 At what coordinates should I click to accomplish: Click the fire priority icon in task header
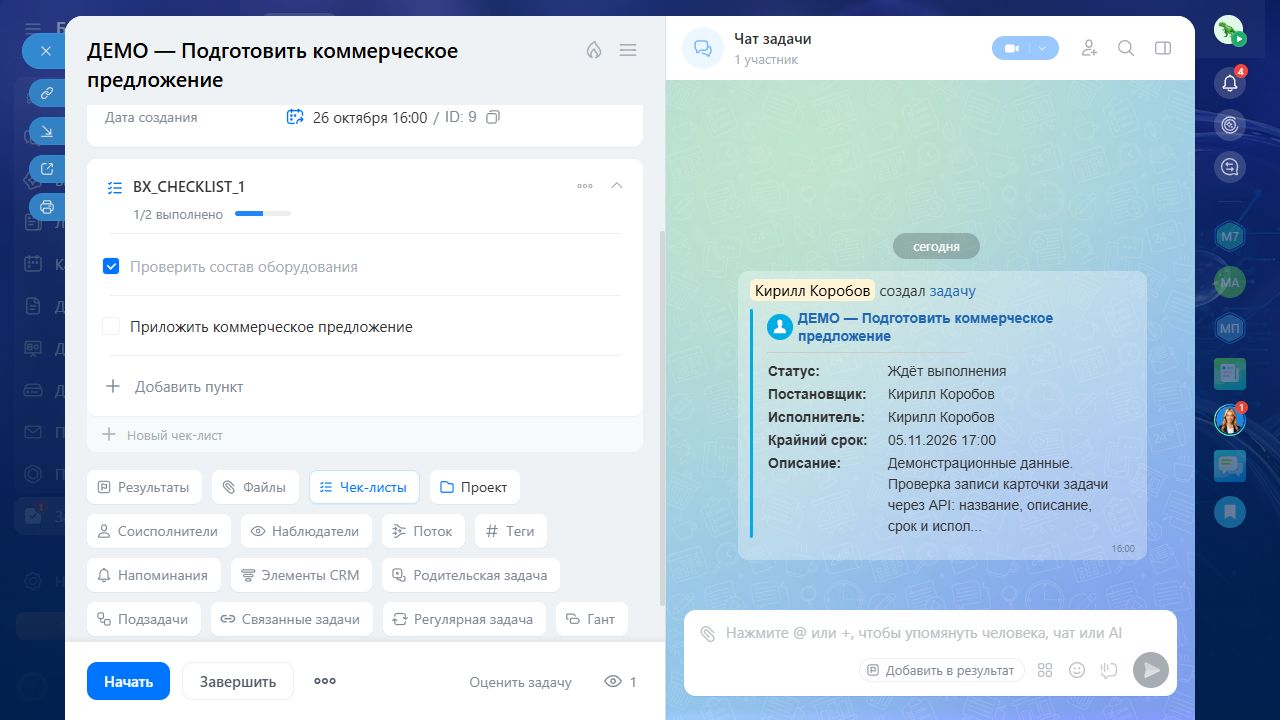click(594, 50)
